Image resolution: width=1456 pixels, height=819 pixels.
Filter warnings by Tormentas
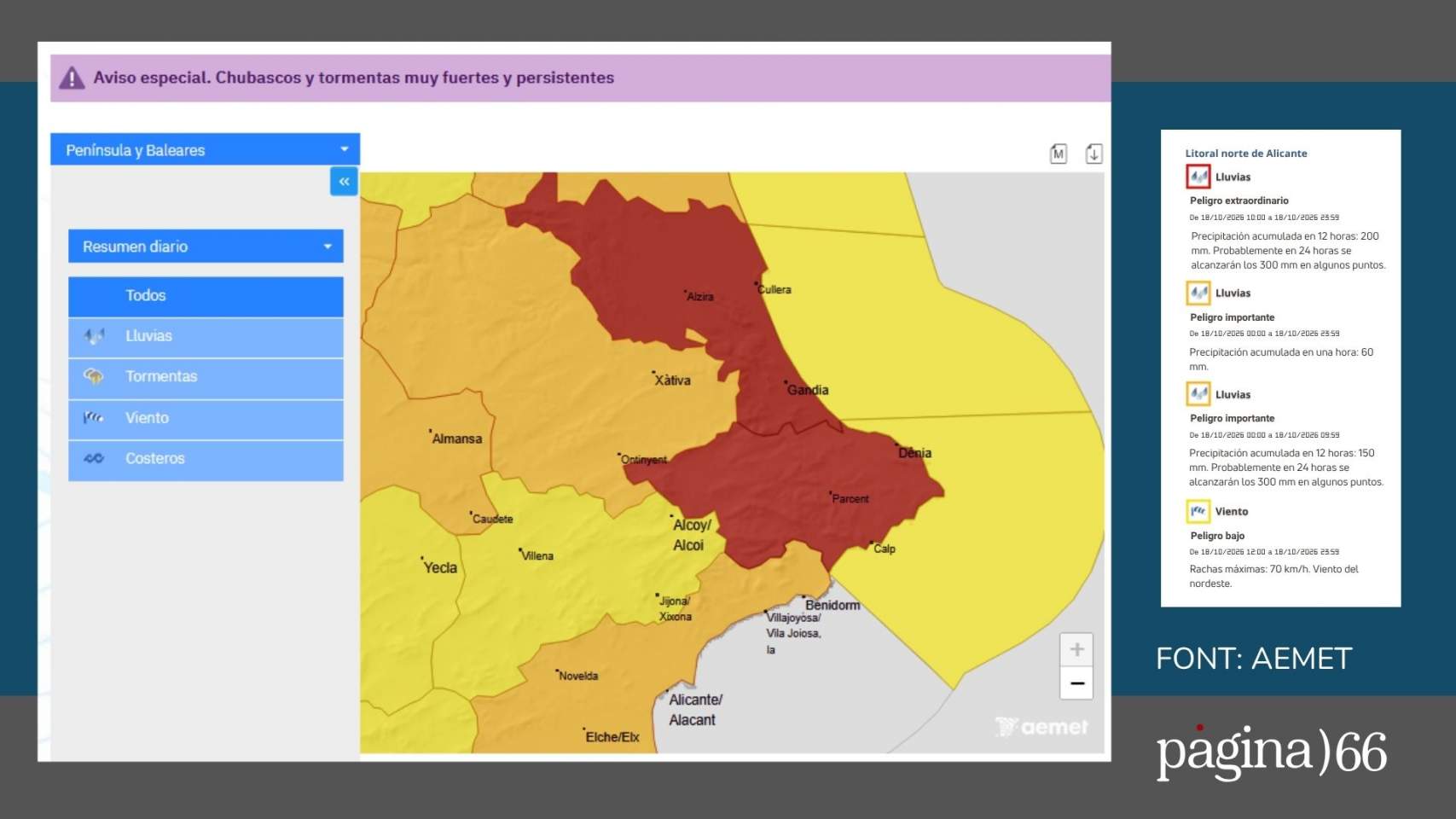206,378
